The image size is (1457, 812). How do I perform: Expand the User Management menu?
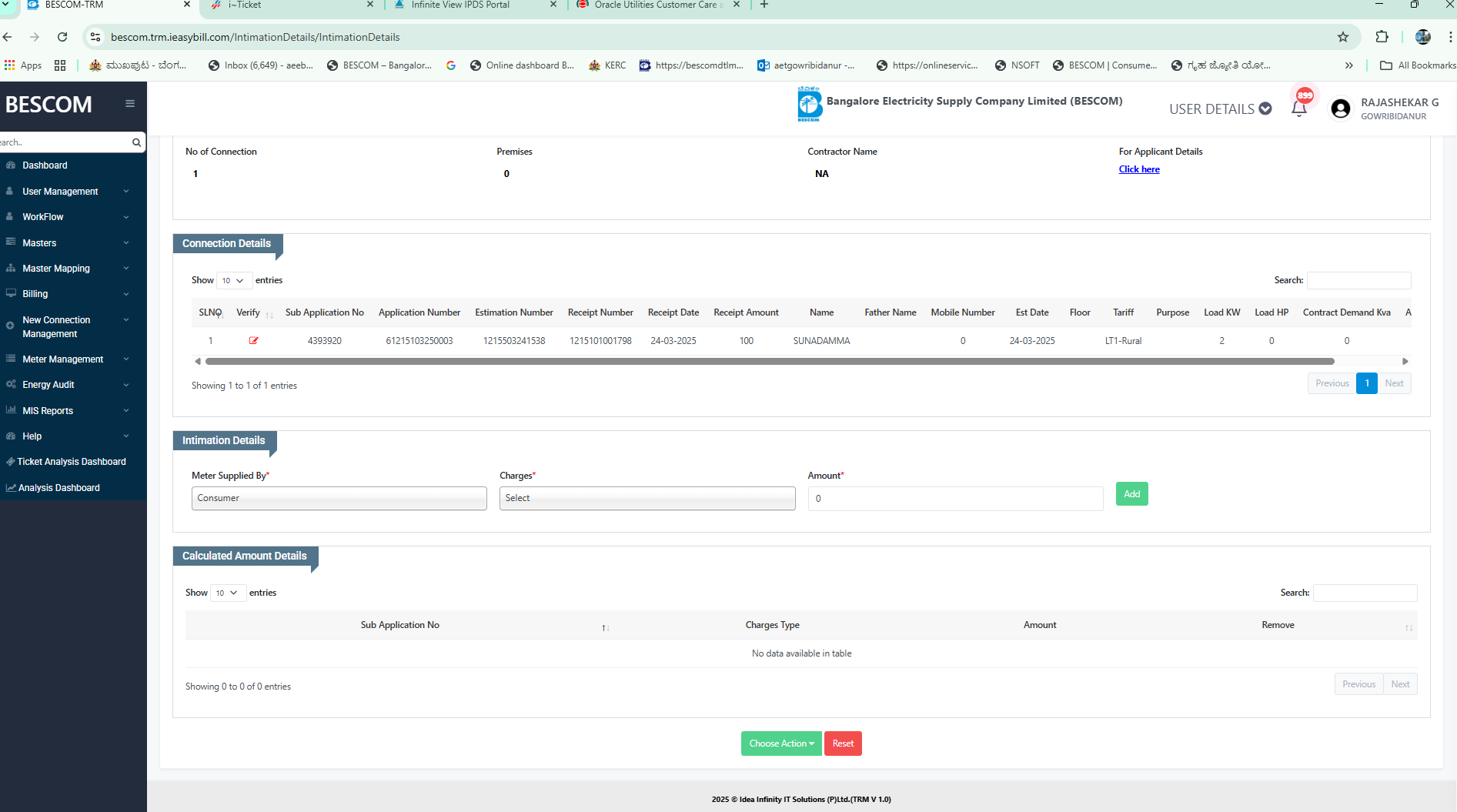(73, 192)
